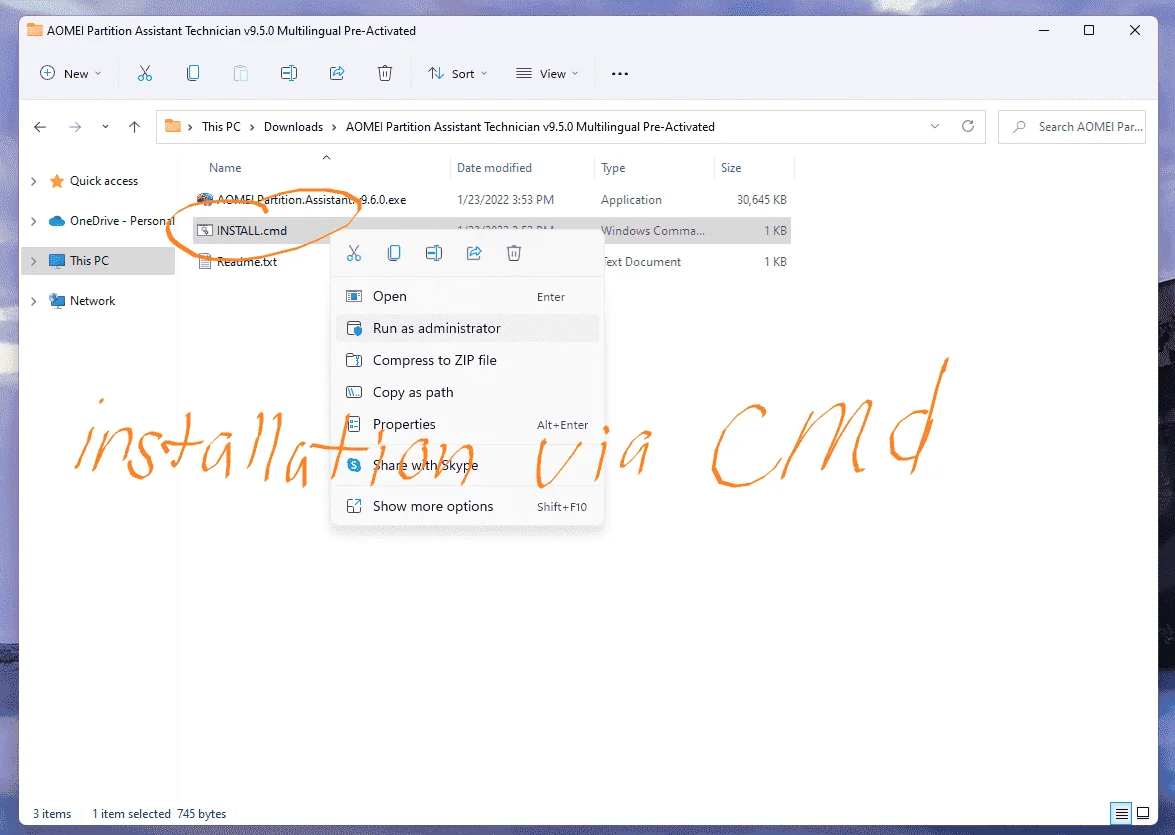Click the Copy icon in the toolbar
This screenshot has width=1175, height=835.
coord(193,73)
